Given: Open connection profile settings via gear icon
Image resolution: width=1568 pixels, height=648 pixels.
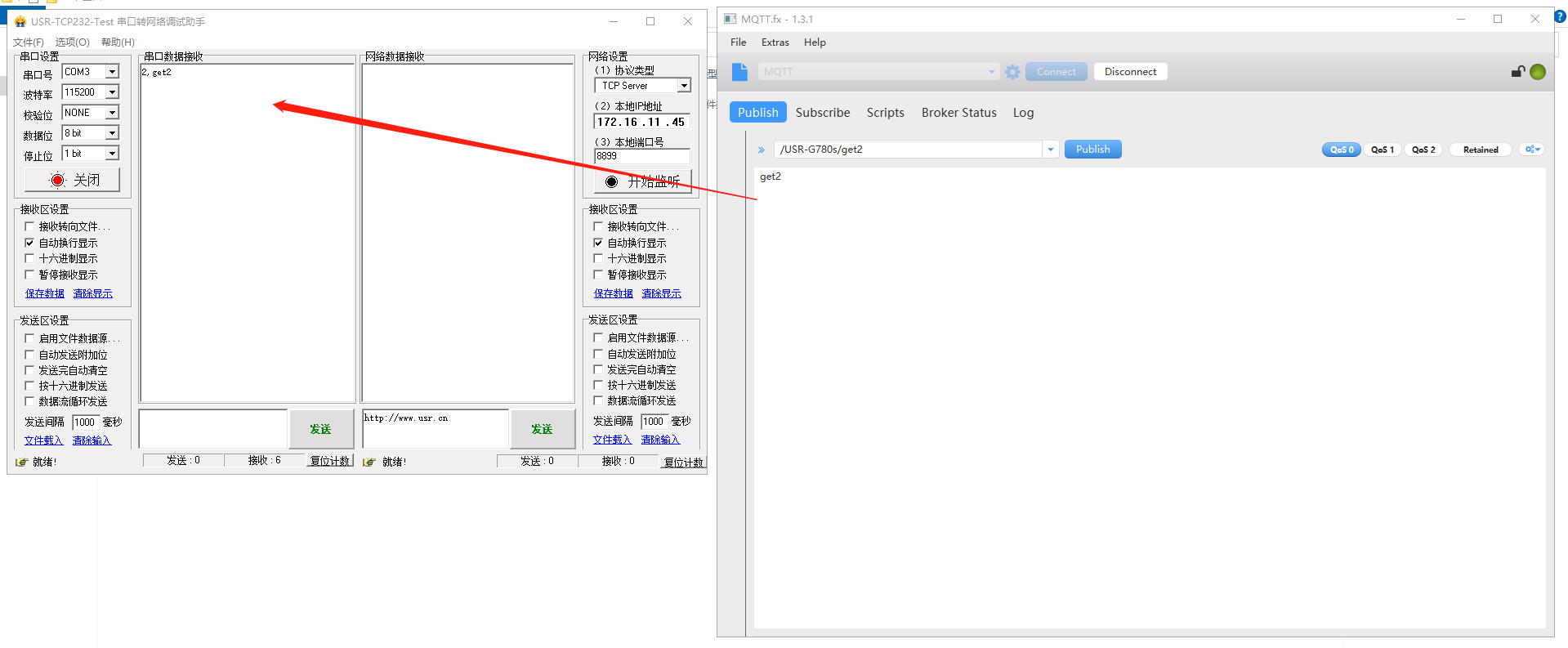Looking at the screenshot, I should point(1012,72).
